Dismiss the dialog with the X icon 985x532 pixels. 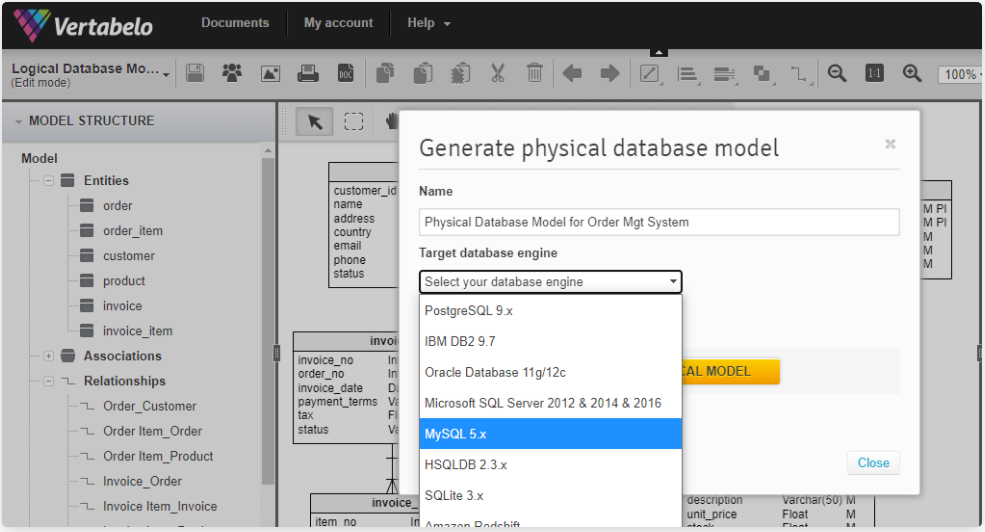pos(890,144)
